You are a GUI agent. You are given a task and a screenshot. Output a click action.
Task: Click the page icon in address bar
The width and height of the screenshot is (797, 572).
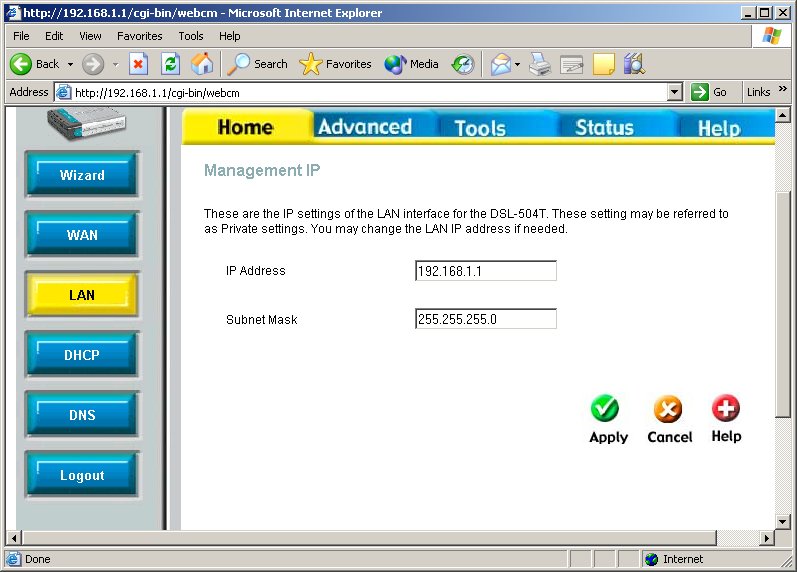[63, 93]
